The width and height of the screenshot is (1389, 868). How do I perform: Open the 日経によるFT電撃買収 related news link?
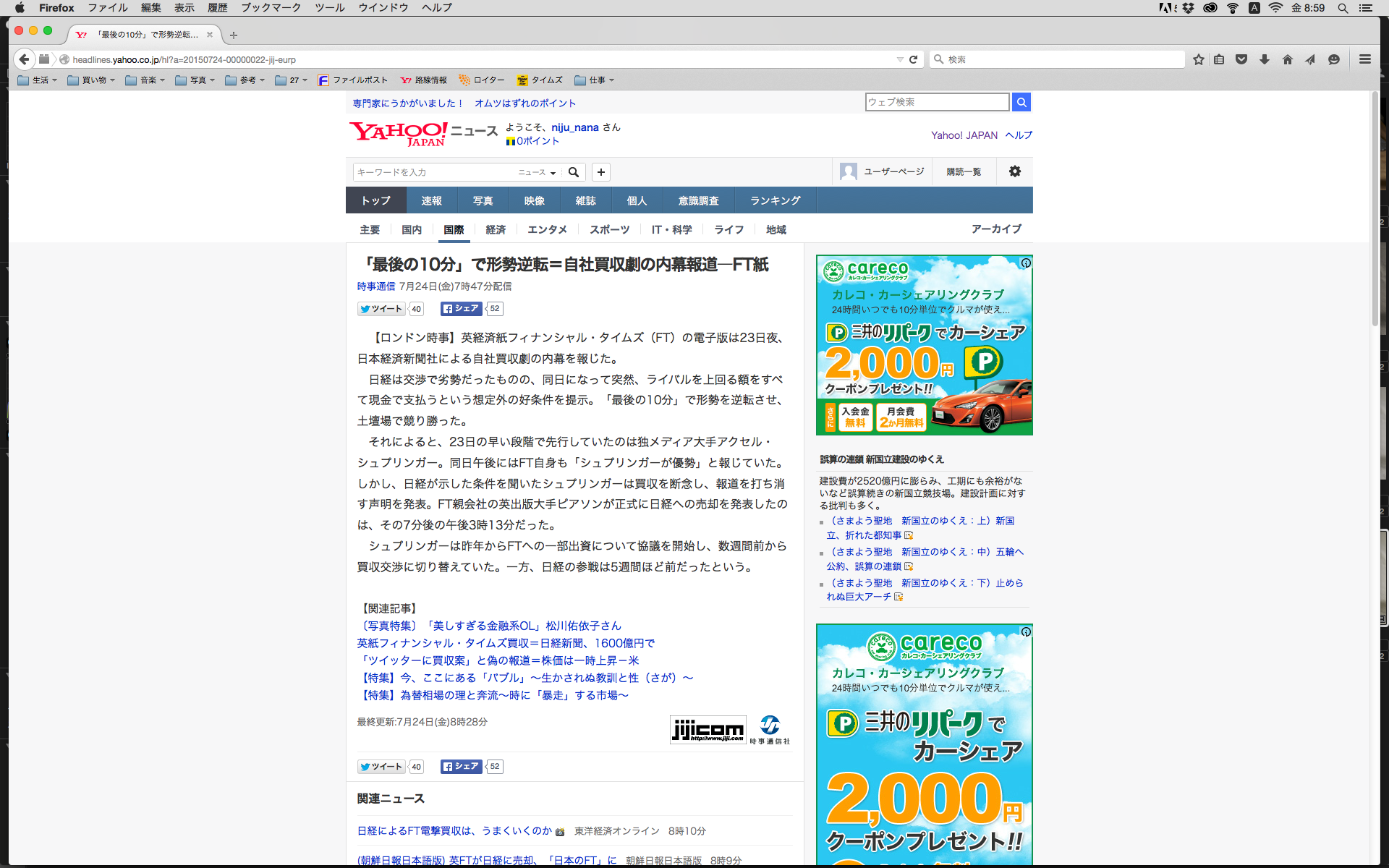[x=454, y=831]
